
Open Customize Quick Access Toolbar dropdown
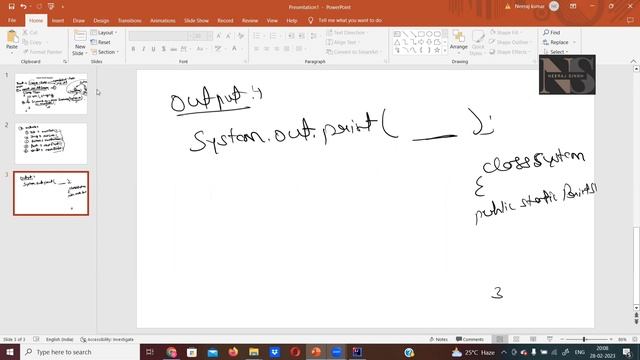pyautogui.click(x=62, y=7)
